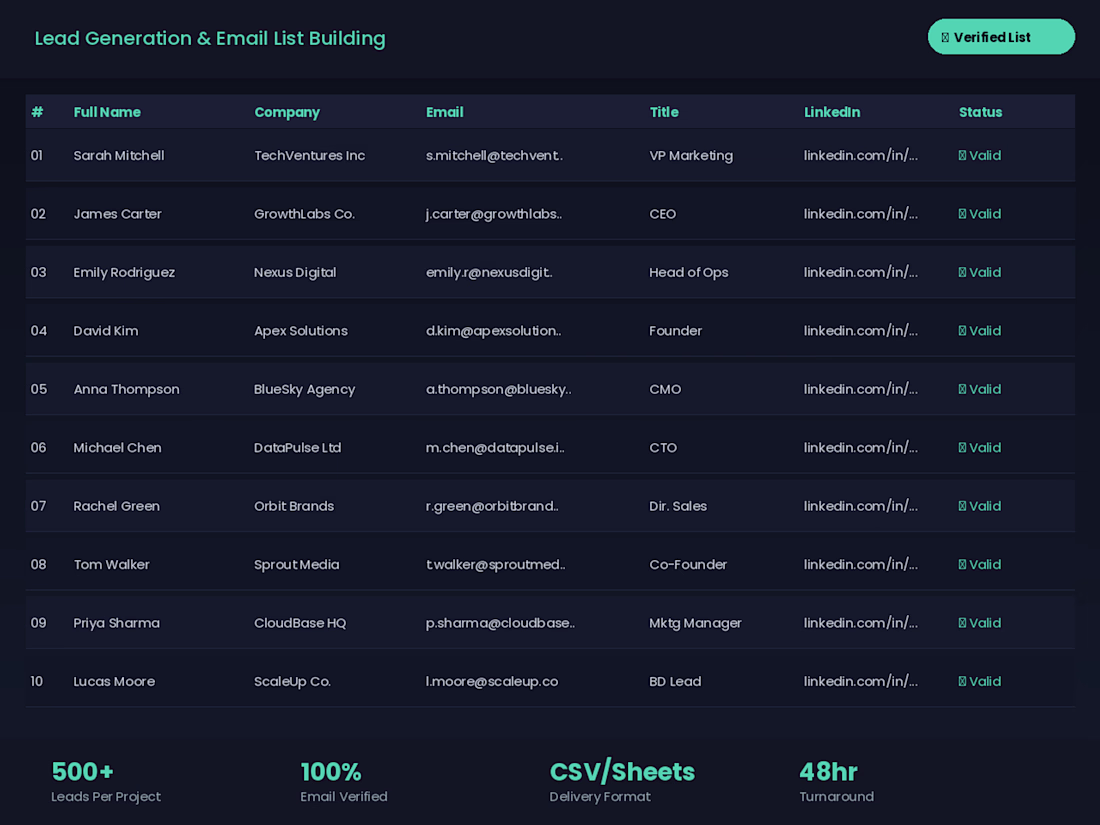Image resolution: width=1100 pixels, height=825 pixels.
Task: Click the Verified List badge button
Action: [x=1000, y=37]
